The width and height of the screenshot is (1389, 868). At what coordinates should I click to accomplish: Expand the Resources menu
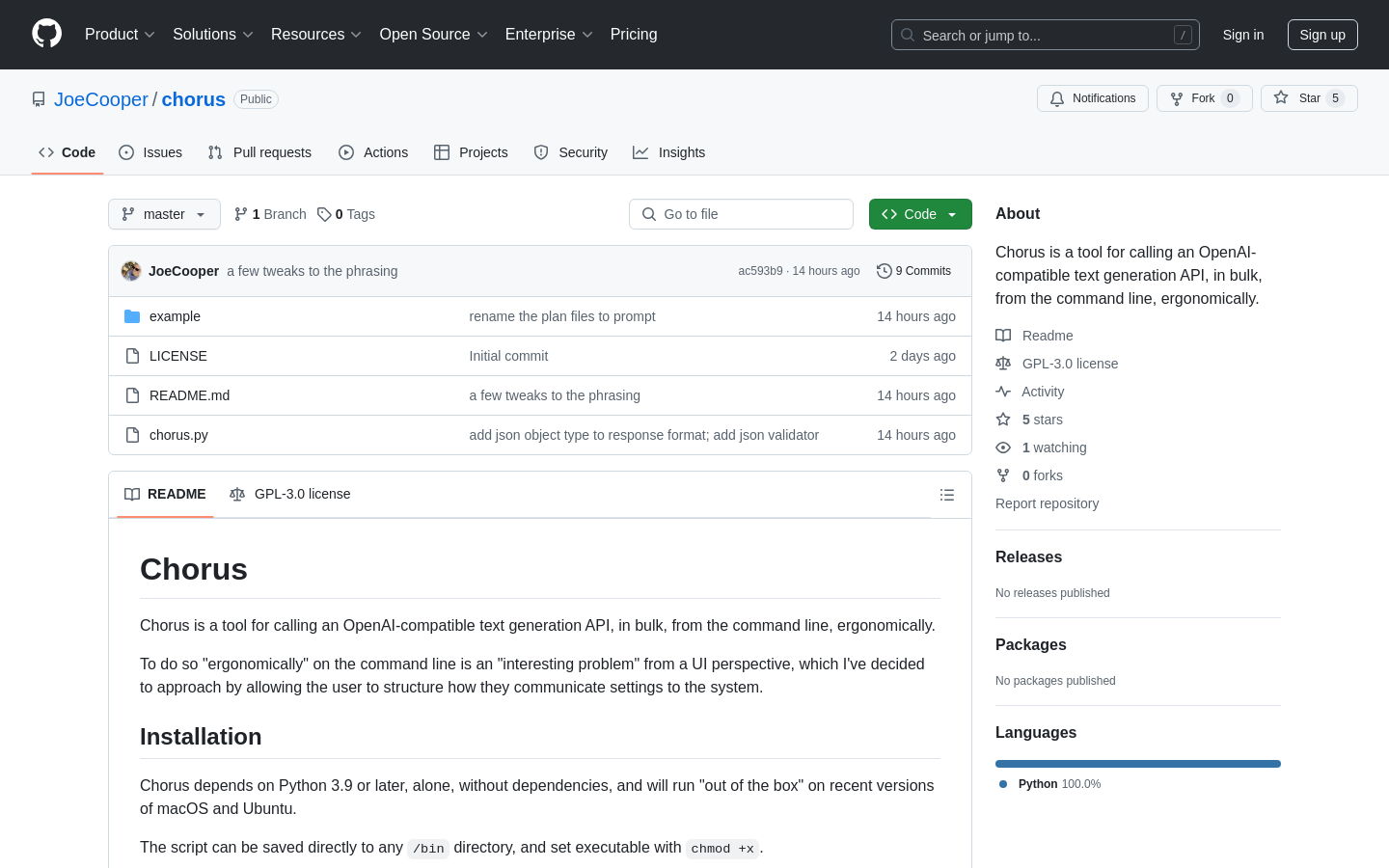316,35
